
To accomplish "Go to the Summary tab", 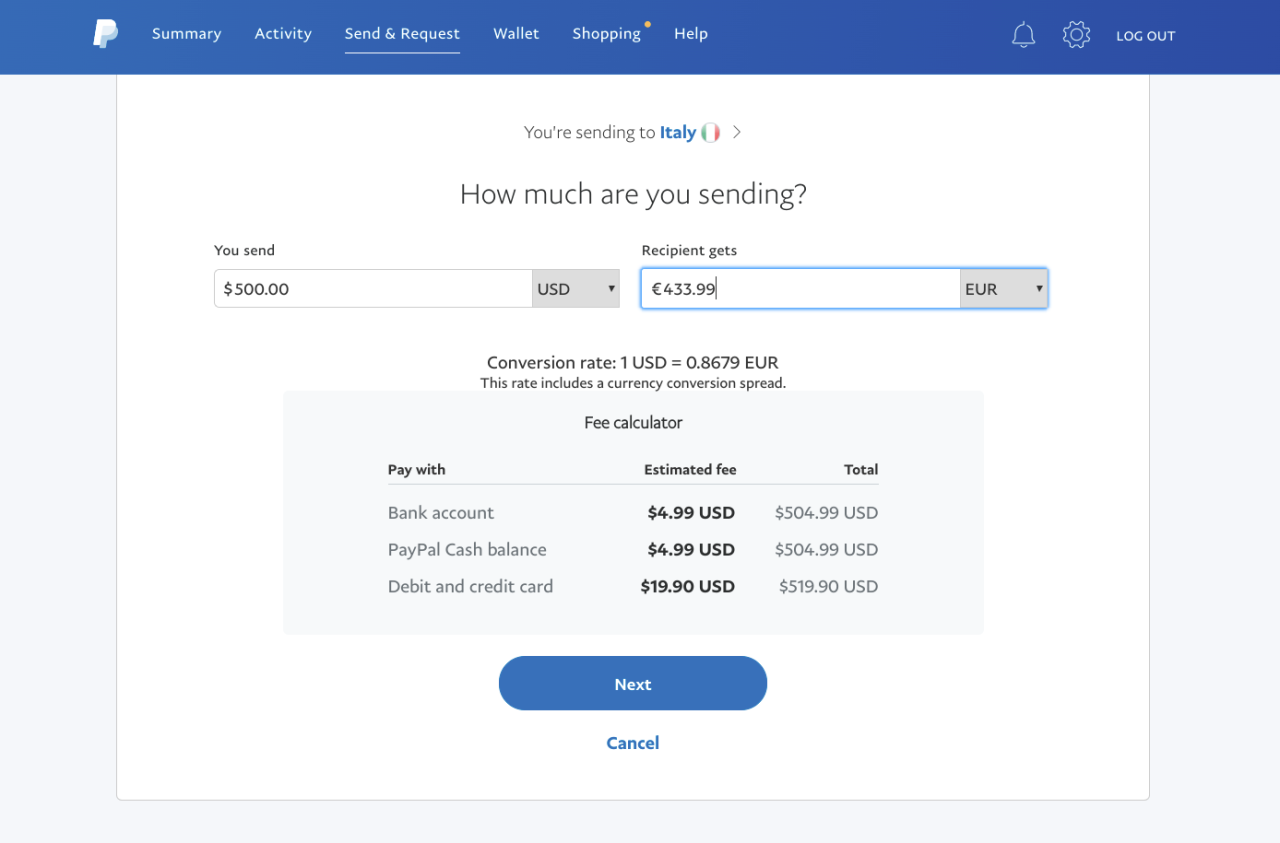I will tap(186, 34).
